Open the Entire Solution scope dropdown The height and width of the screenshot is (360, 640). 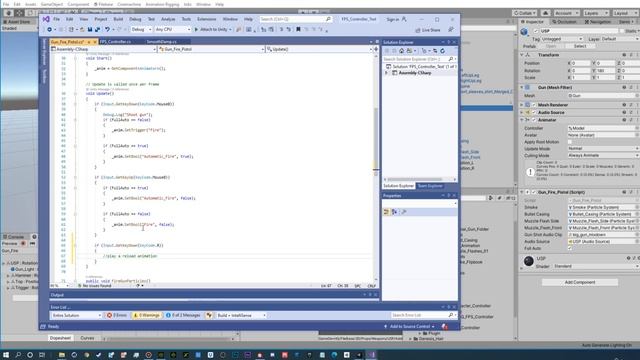(x=76, y=316)
